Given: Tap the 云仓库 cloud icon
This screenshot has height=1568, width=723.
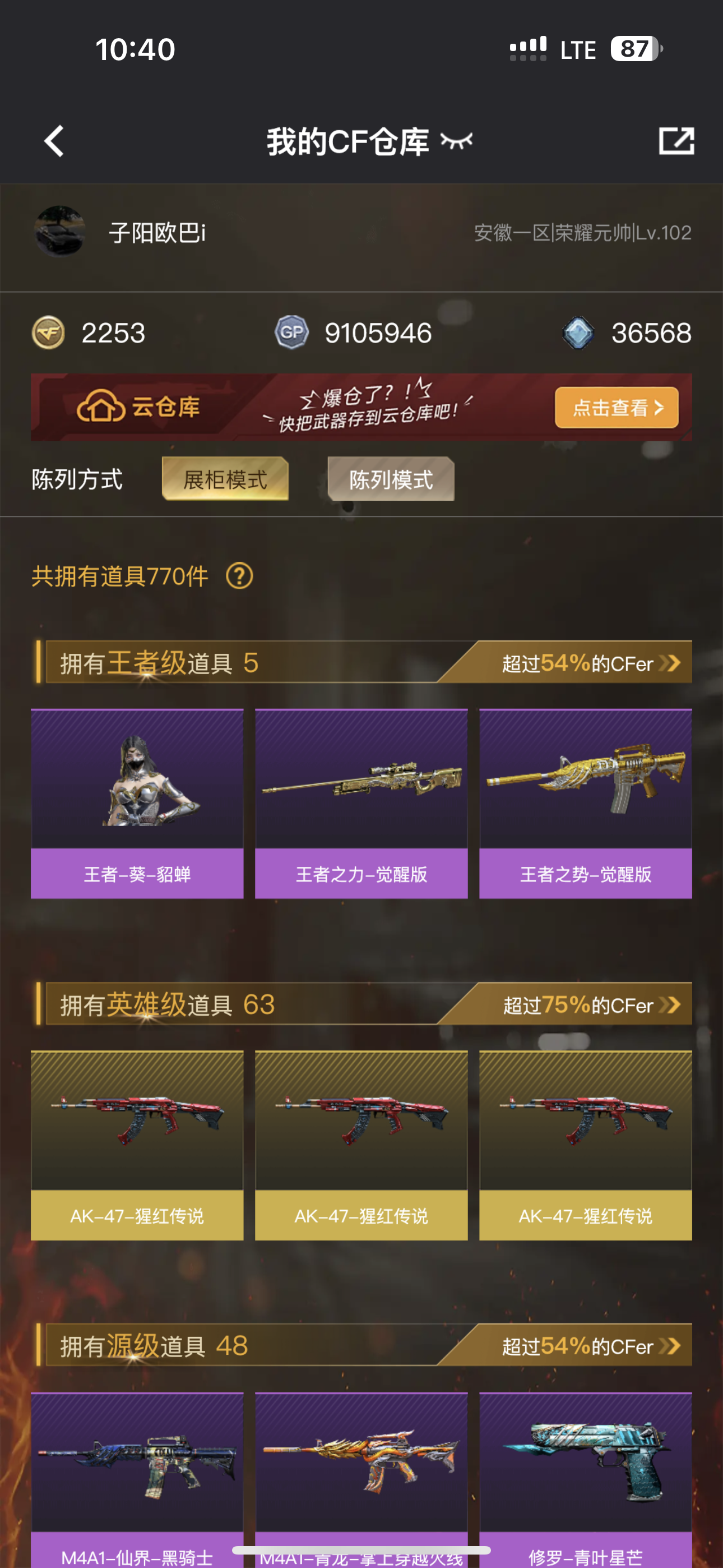Looking at the screenshot, I should (x=100, y=407).
